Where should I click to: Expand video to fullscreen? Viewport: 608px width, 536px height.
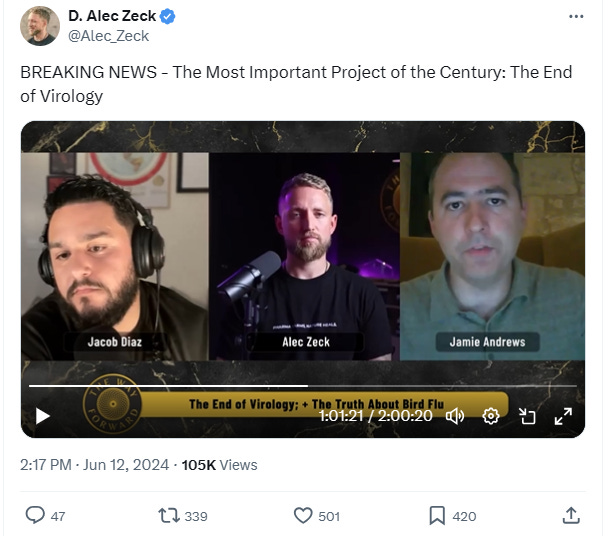point(563,416)
